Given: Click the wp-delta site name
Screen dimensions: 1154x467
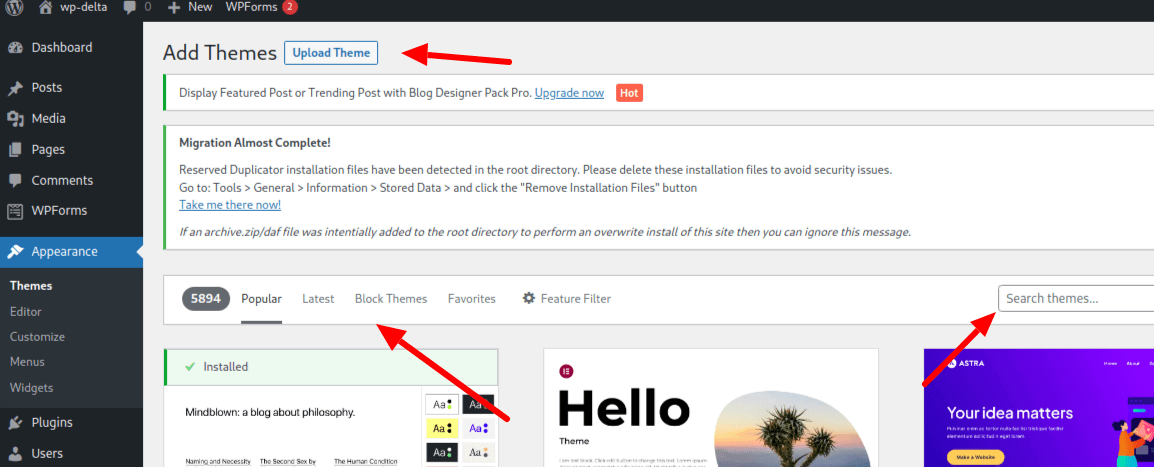Looking at the screenshot, I should pyautogui.click(x=85, y=7).
